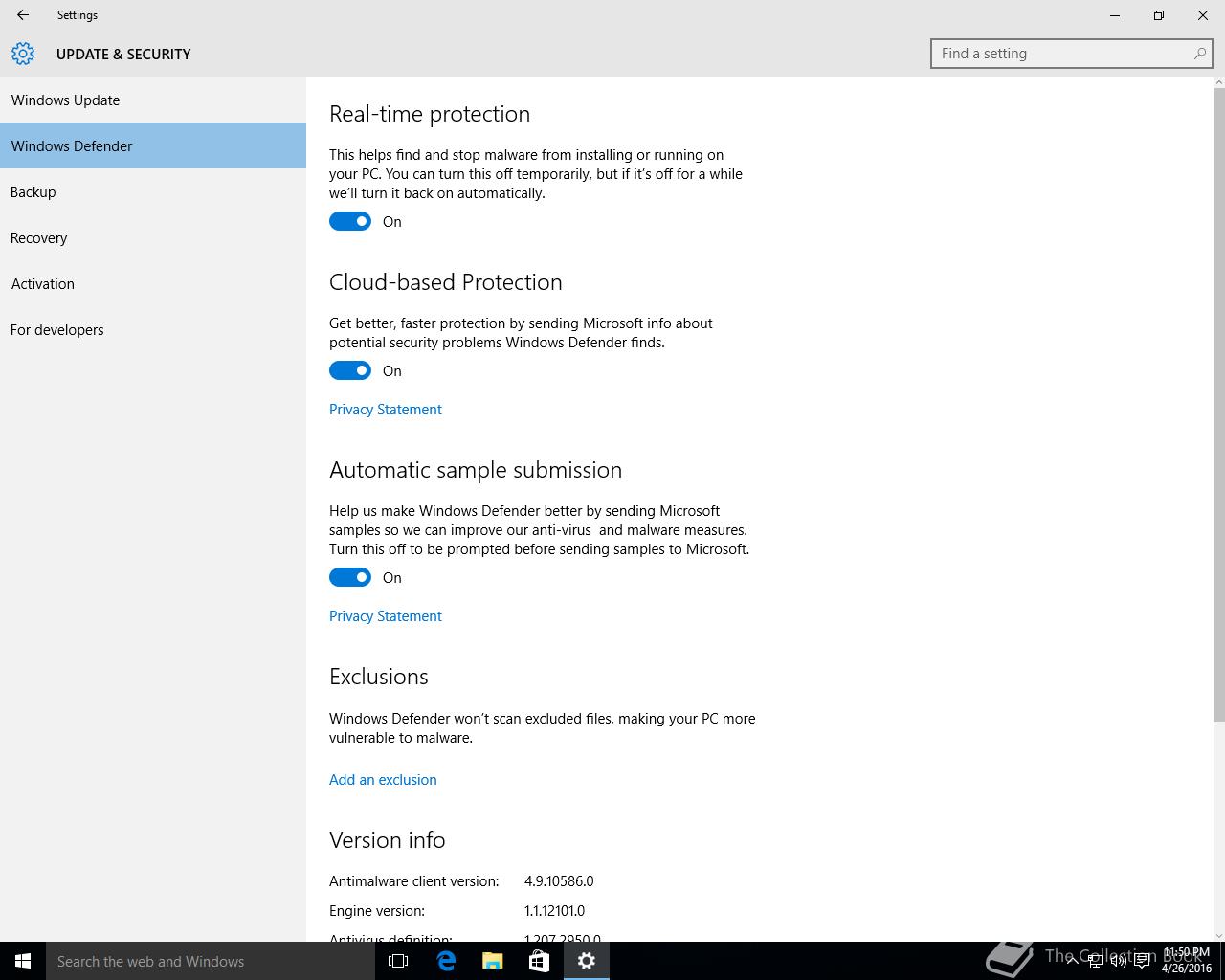Click the Exclusions heading
The width and height of the screenshot is (1225, 980).
(379, 677)
